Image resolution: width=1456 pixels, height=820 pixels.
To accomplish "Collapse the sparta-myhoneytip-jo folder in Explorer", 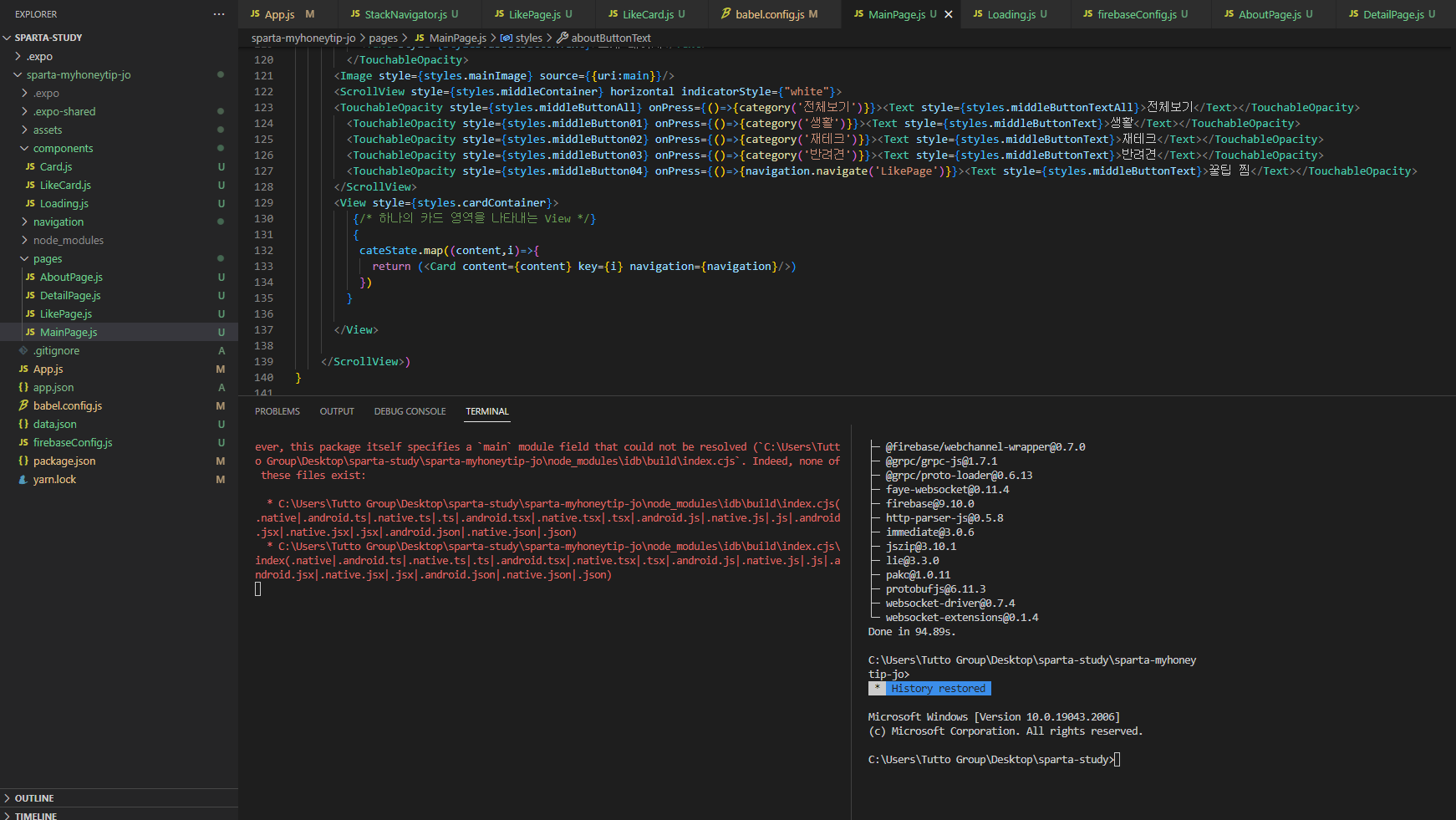I will [x=18, y=75].
